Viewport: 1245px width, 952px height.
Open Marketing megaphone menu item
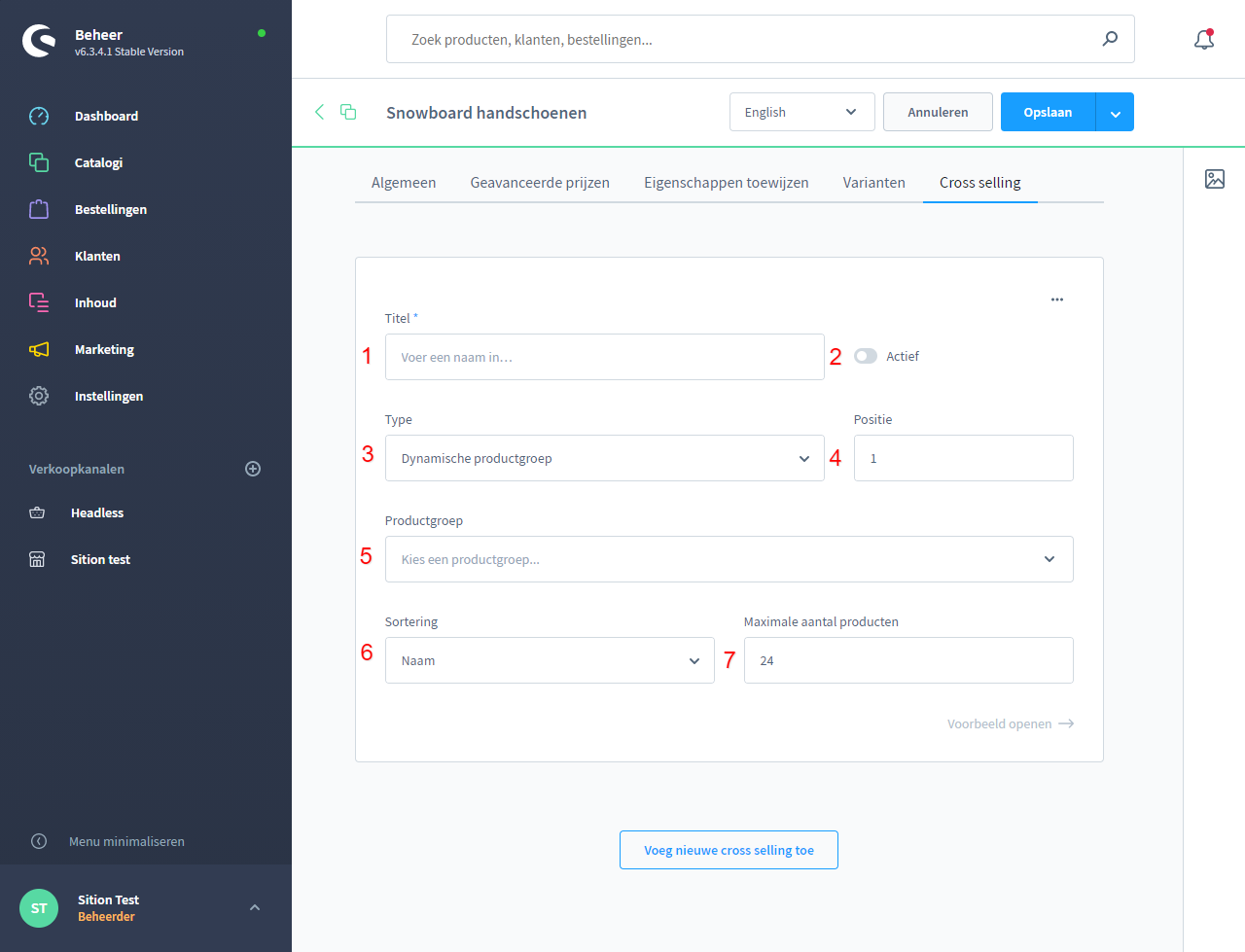pos(104,349)
